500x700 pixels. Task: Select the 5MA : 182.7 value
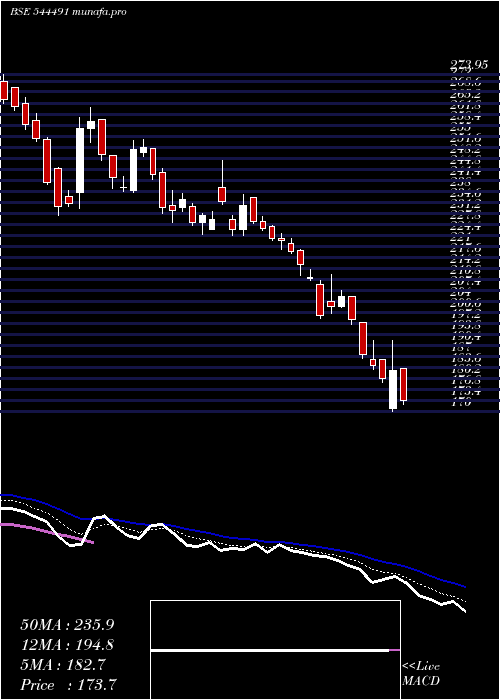tap(62, 665)
